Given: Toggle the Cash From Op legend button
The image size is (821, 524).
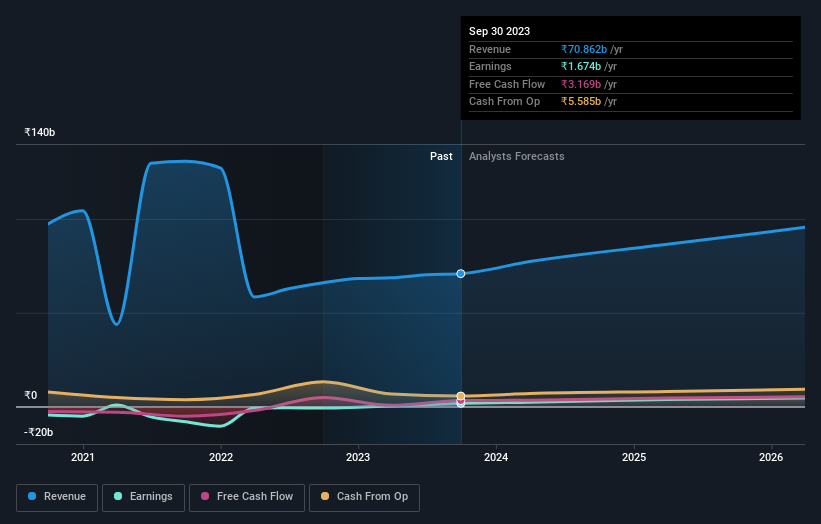Looking at the screenshot, I should click(364, 497).
